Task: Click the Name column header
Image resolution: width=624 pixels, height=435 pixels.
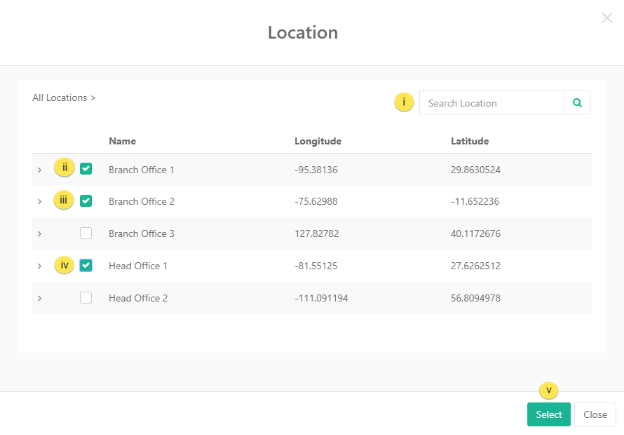Action: coord(122,141)
